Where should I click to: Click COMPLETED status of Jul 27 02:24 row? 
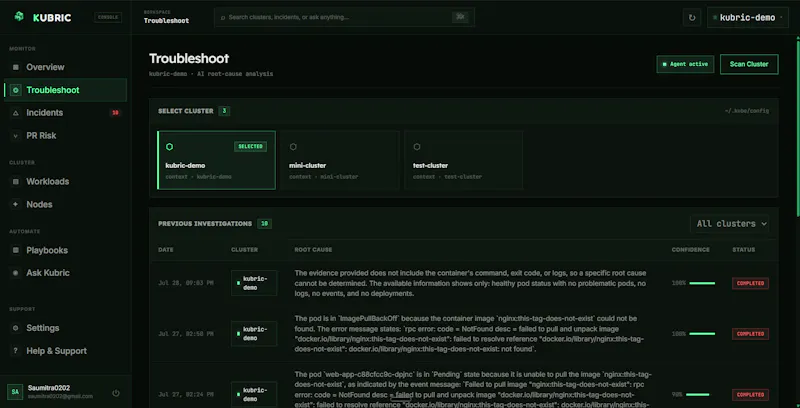751,395
